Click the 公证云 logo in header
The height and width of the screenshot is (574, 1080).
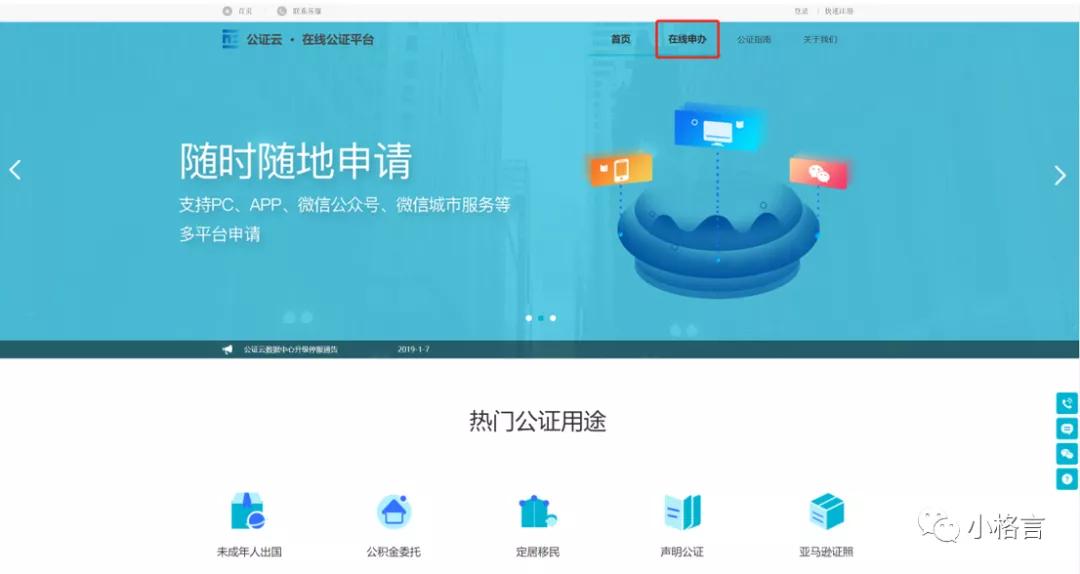tap(231, 40)
